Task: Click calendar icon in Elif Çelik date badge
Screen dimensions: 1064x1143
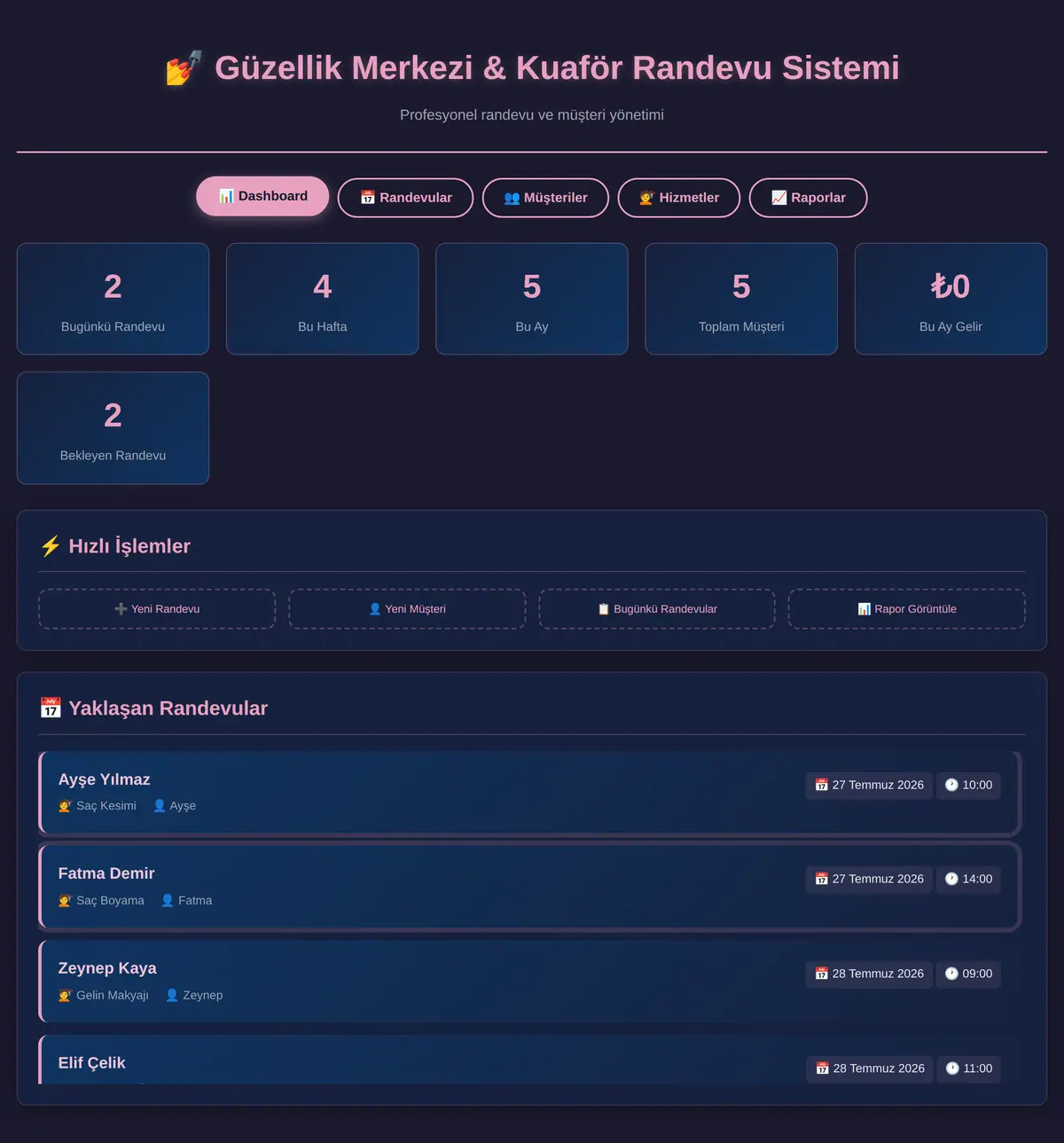Action: click(823, 1069)
